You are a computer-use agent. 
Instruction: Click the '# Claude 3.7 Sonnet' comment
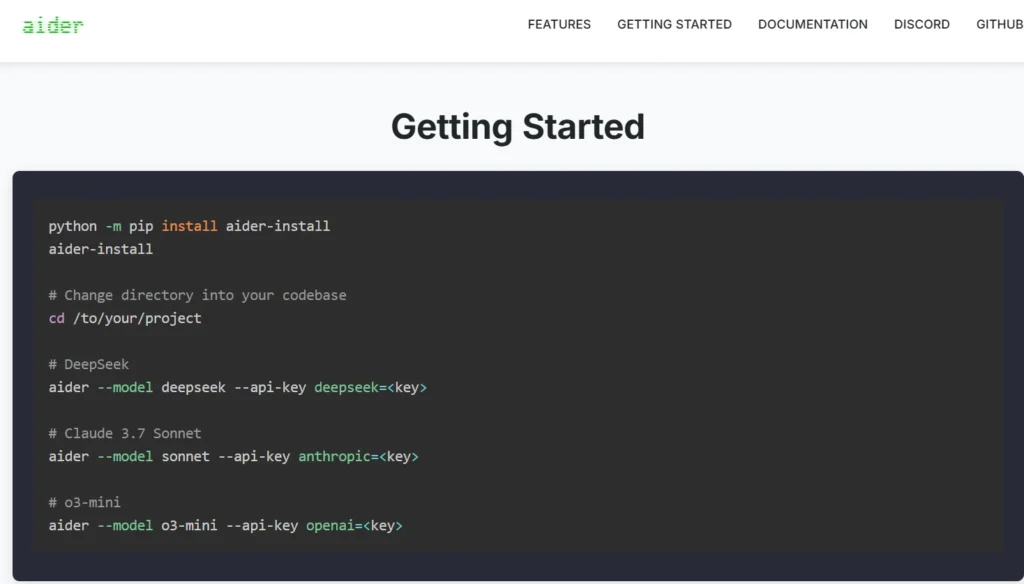click(125, 433)
